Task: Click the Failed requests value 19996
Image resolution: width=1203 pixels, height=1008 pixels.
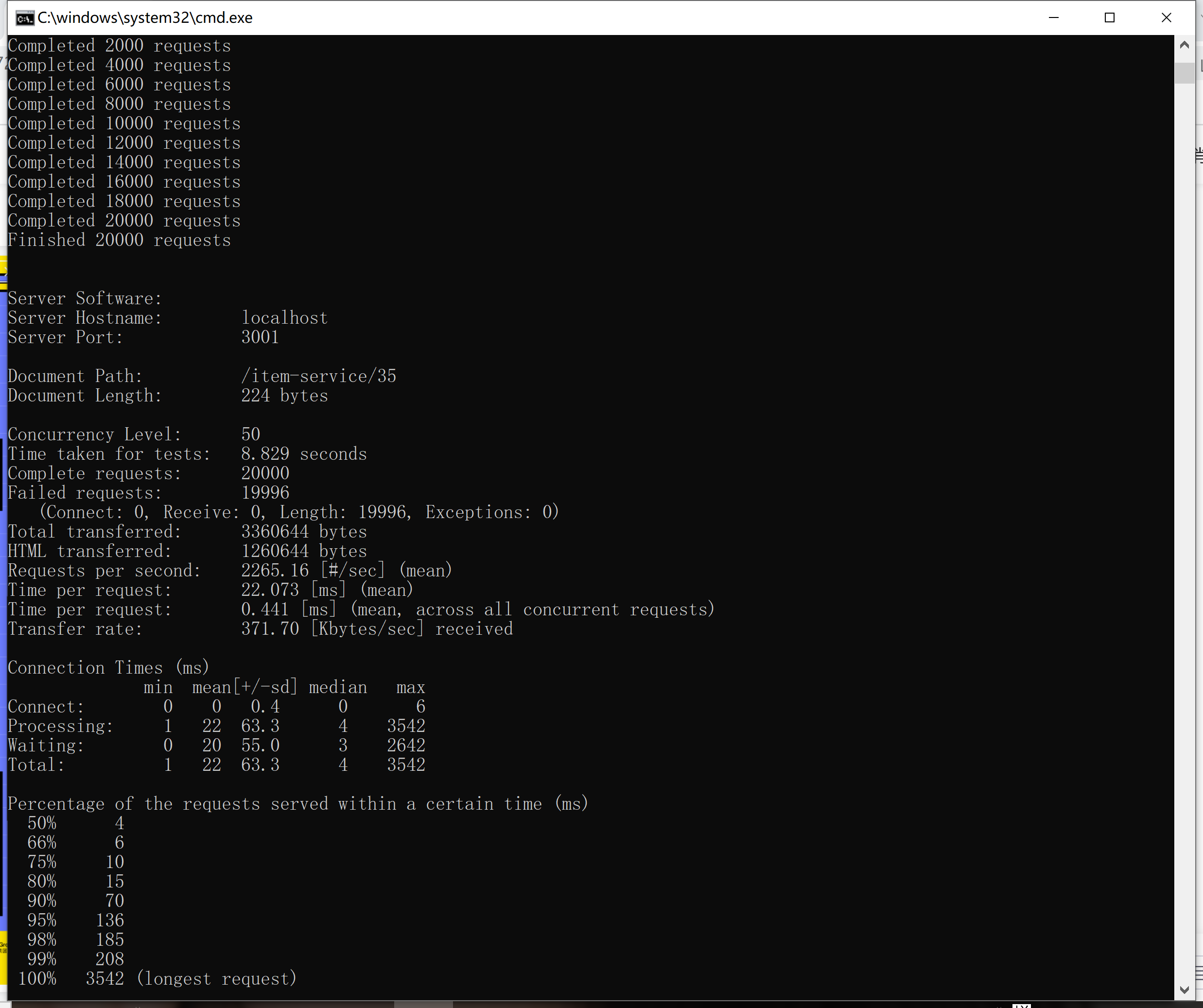Action: (265, 493)
